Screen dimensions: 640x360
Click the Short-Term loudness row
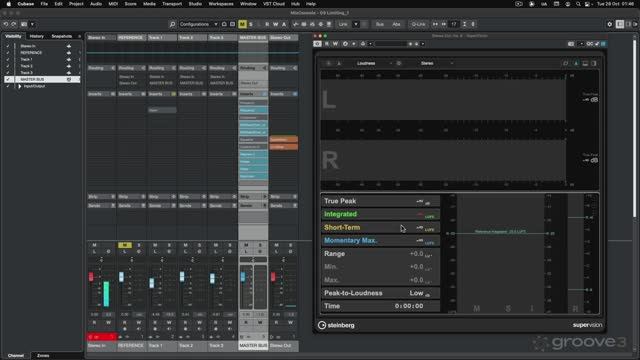(x=380, y=227)
